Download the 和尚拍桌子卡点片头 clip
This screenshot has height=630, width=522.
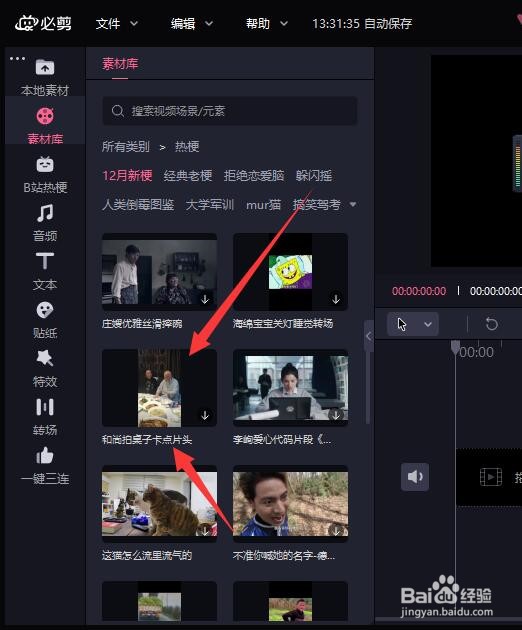tap(205, 415)
